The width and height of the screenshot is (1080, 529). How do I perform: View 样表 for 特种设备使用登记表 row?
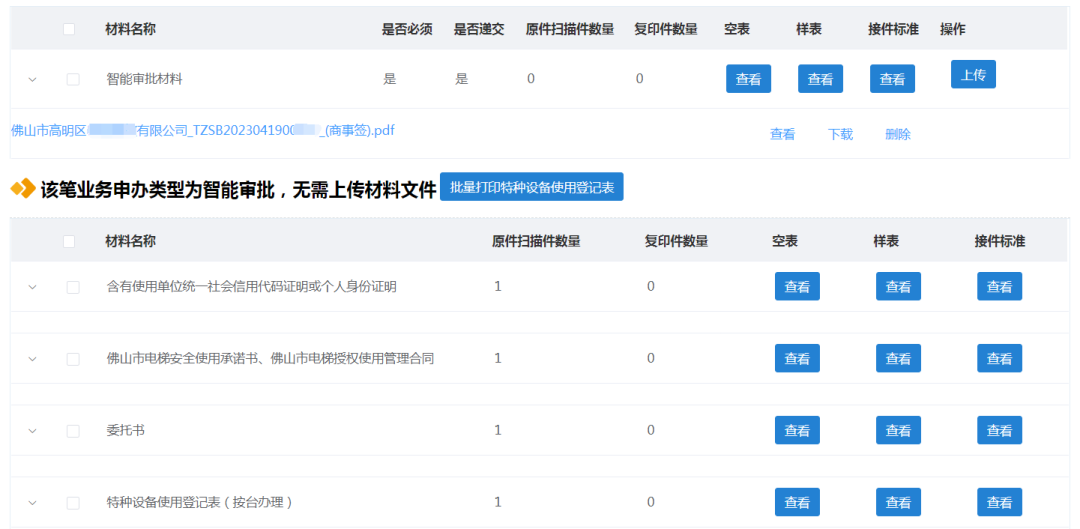898,502
